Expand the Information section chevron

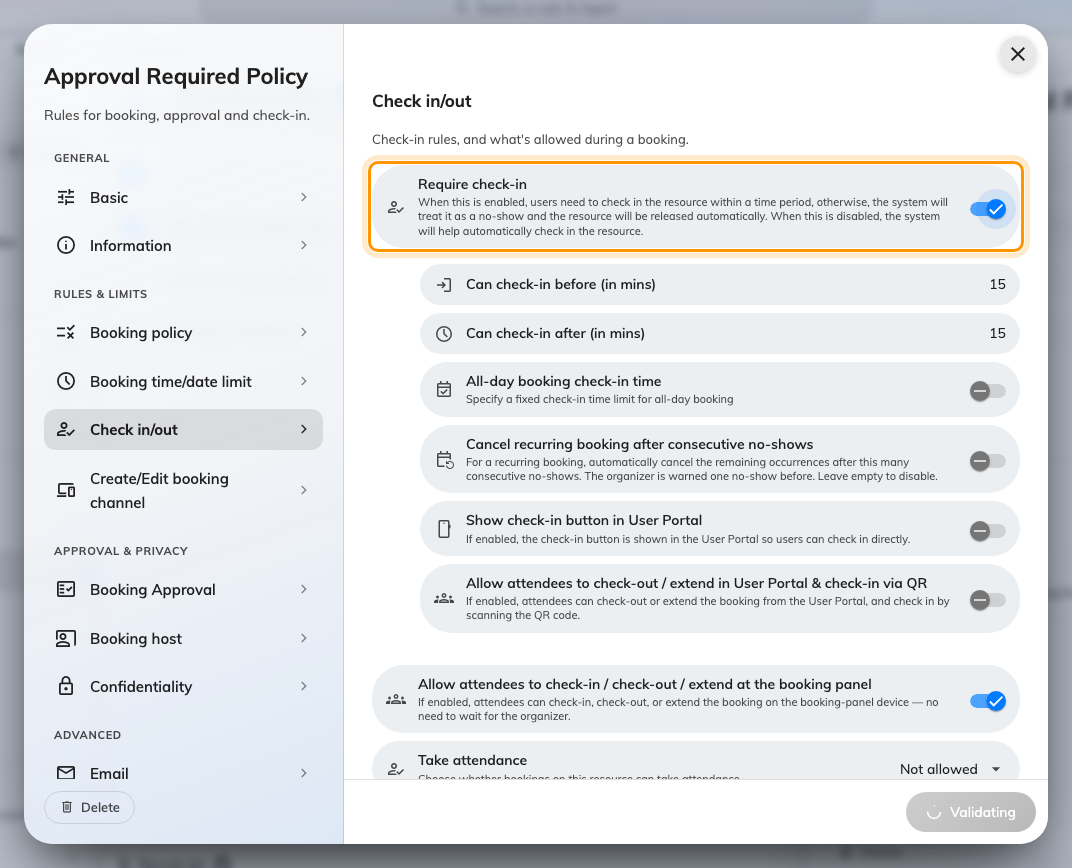304,245
